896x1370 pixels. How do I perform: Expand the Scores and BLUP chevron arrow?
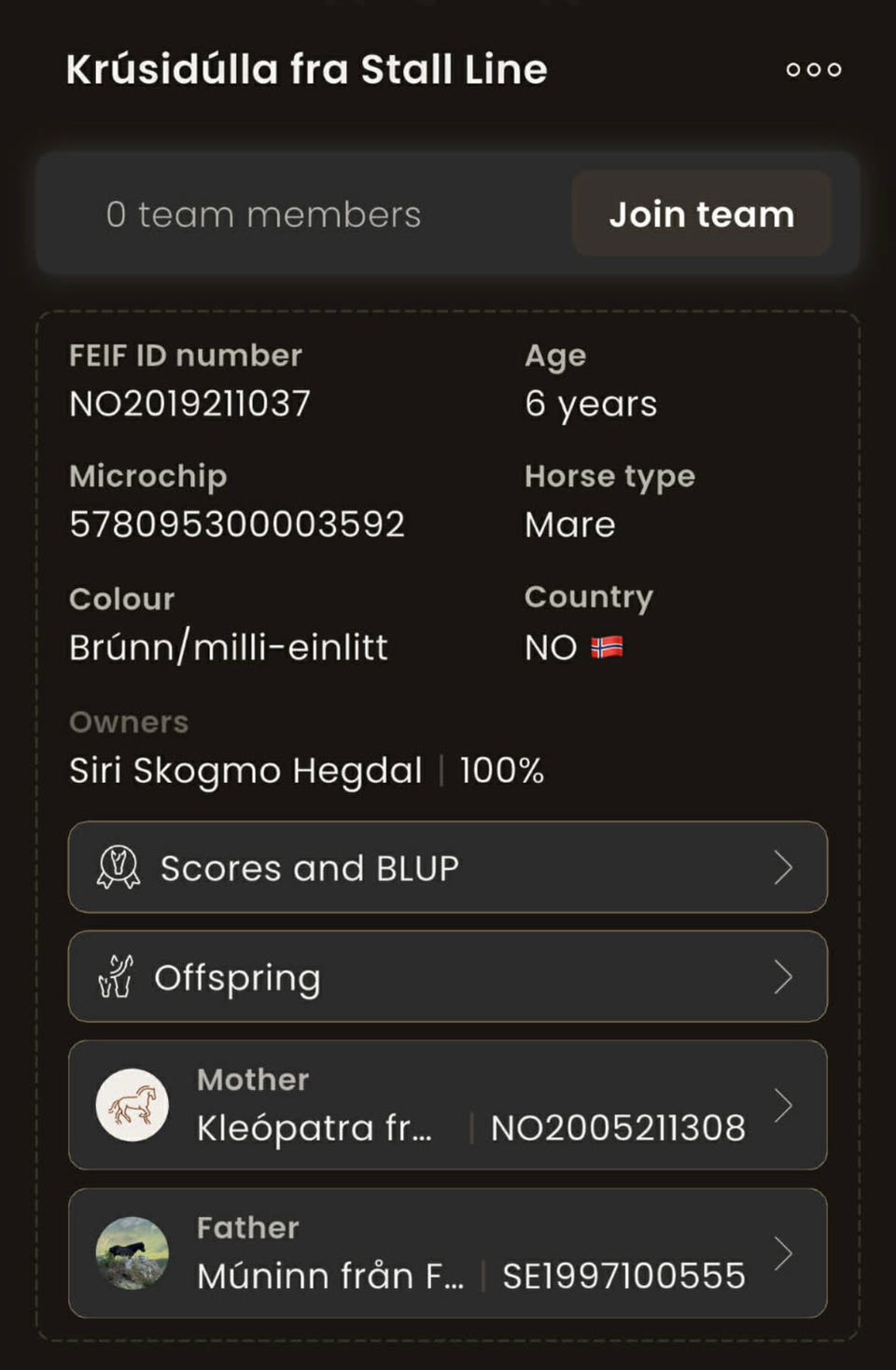(x=783, y=868)
